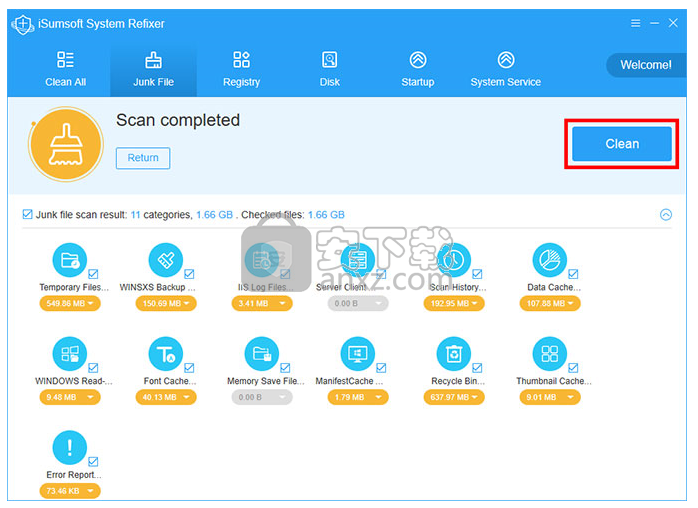Click the iSumsoft shield logo icon
This screenshot has width=698, height=508.
(23, 24)
